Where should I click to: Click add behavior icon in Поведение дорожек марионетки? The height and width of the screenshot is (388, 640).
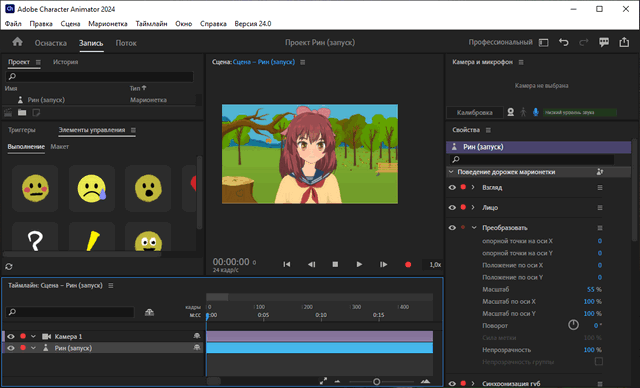click(x=600, y=172)
